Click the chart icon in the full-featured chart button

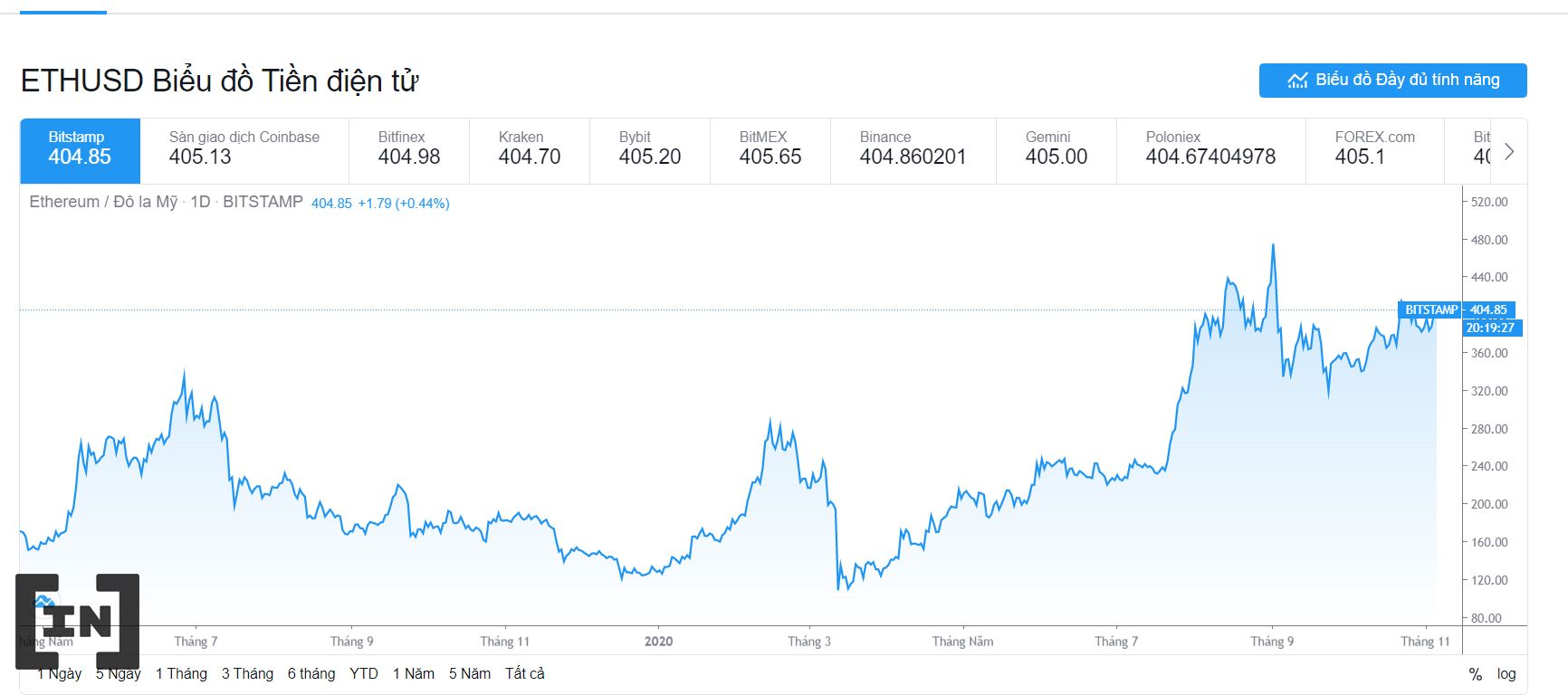coord(1297,81)
